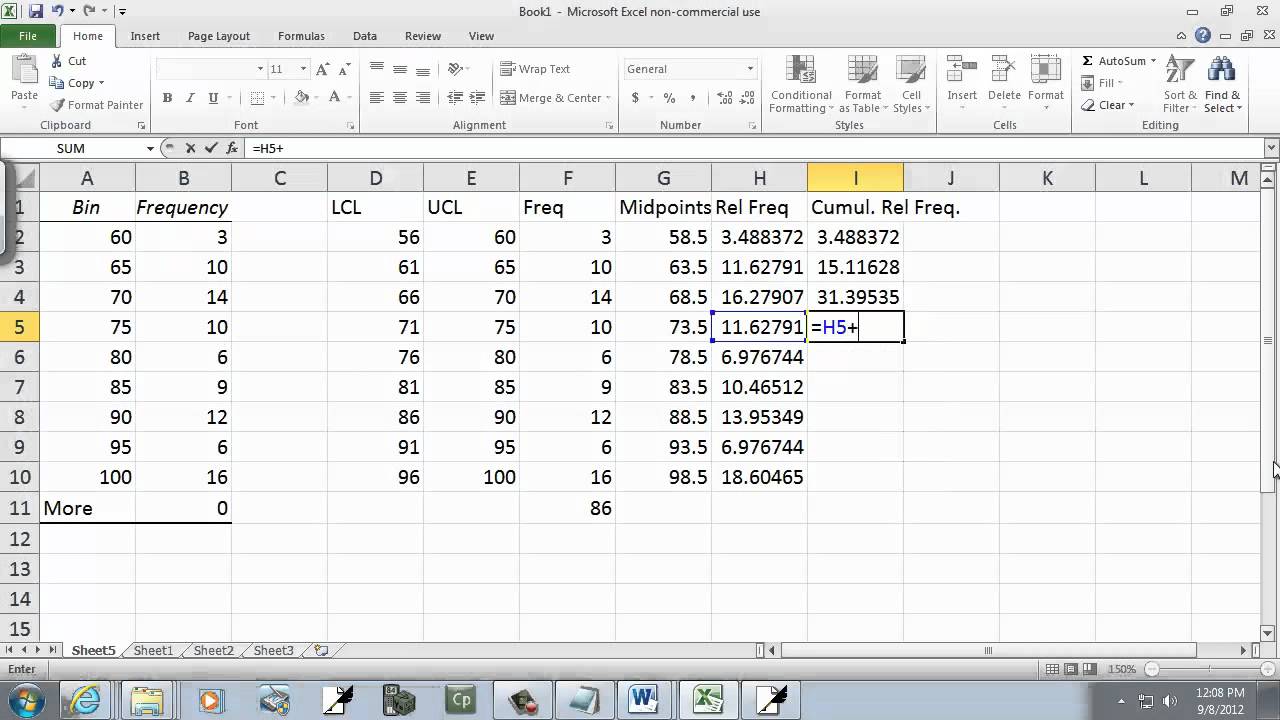Screen dimensions: 1280x720
Task: Click the Insert cells icon
Action: point(962,70)
